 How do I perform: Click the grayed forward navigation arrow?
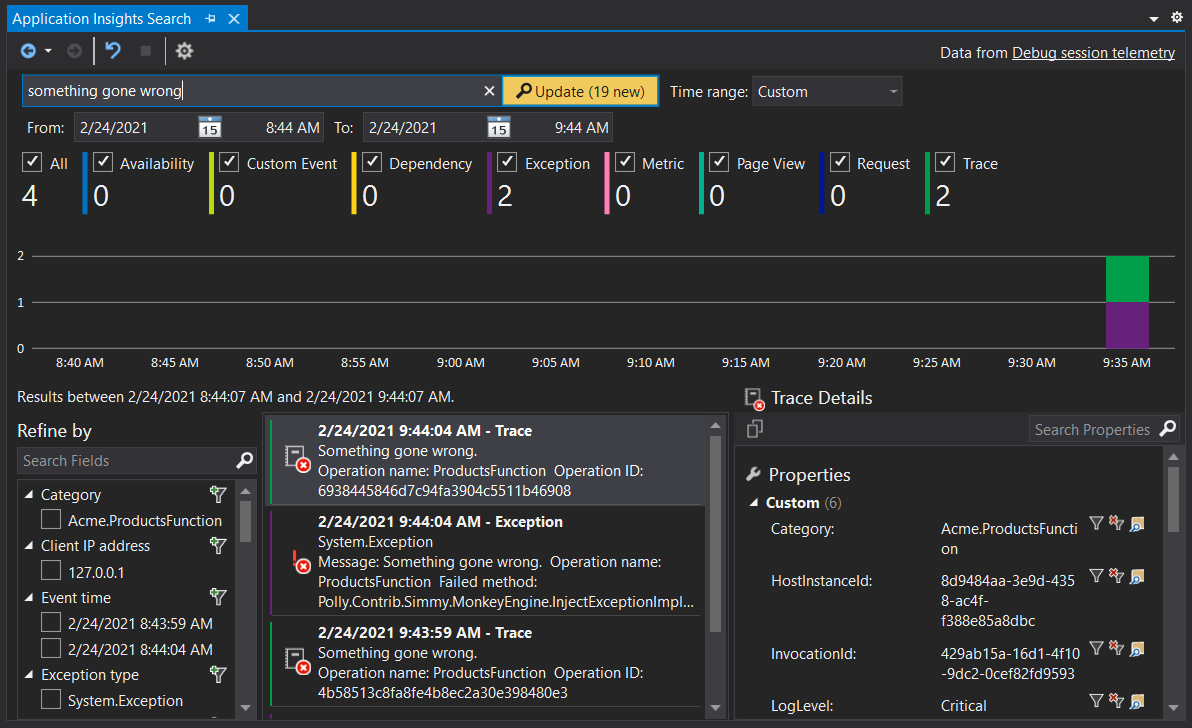coord(74,51)
